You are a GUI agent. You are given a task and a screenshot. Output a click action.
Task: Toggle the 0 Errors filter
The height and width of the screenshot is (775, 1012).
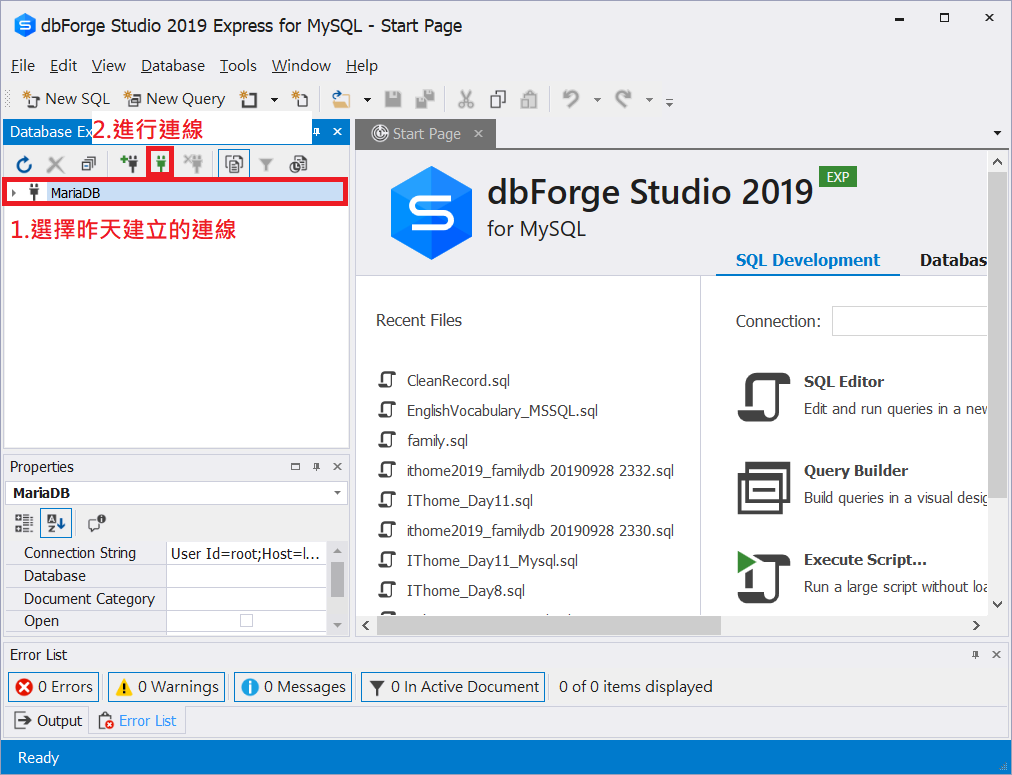[54, 687]
